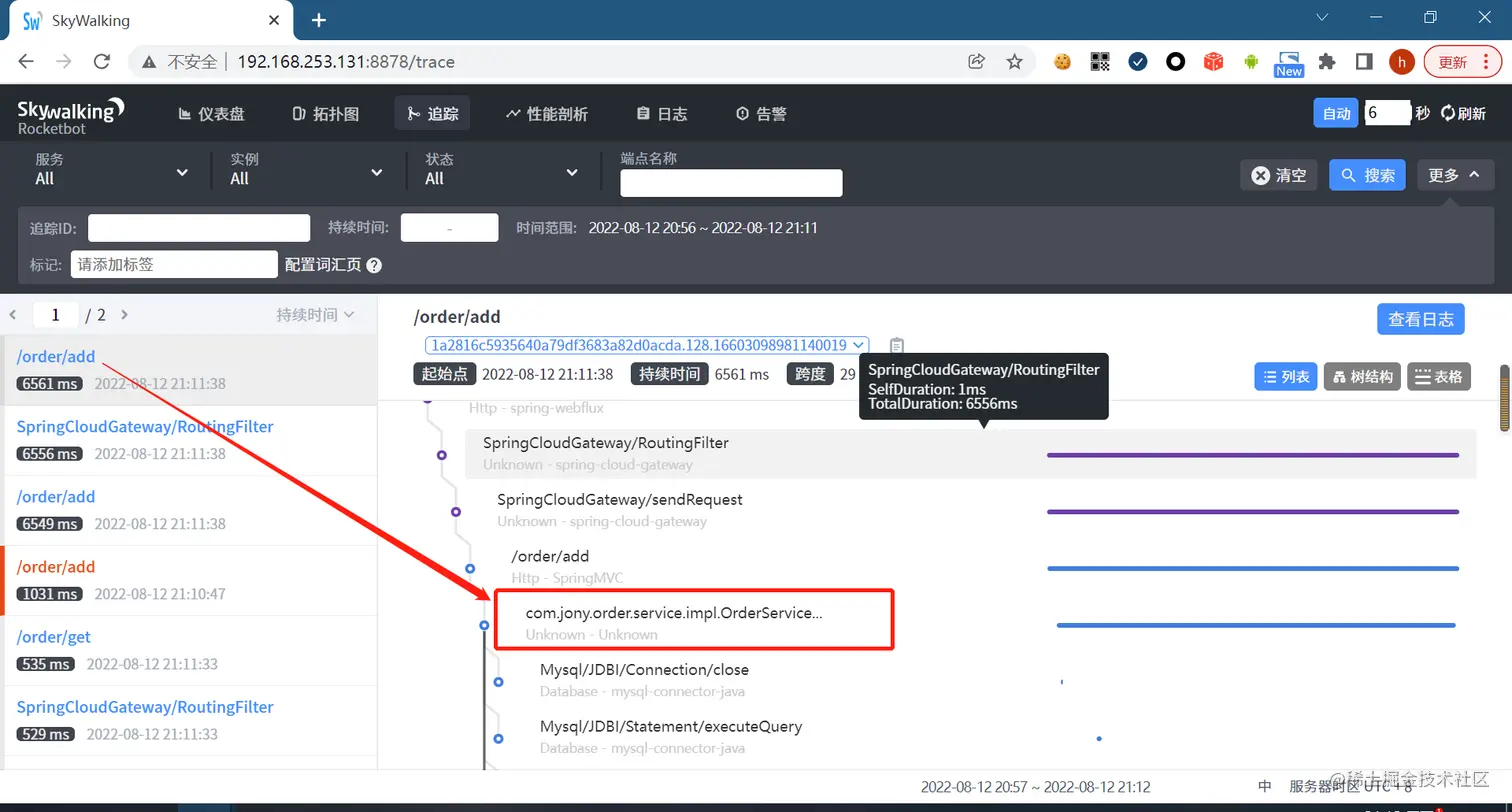
Task: Expand the trace ID selector dropdown
Action: [x=647, y=345]
